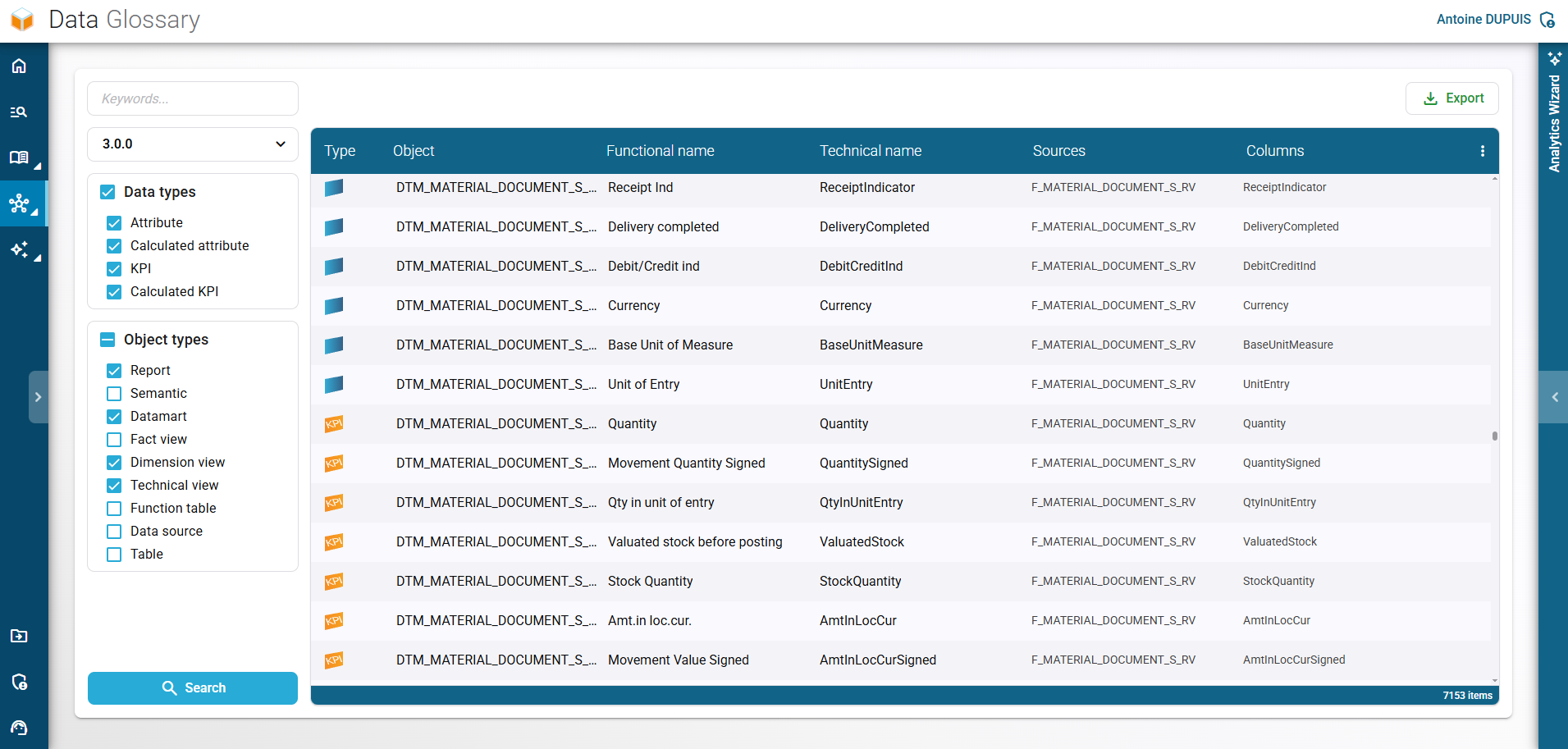Click the attribute icon for Delivery completed row
The width and height of the screenshot is (1568, 749).
pos(334,227)
